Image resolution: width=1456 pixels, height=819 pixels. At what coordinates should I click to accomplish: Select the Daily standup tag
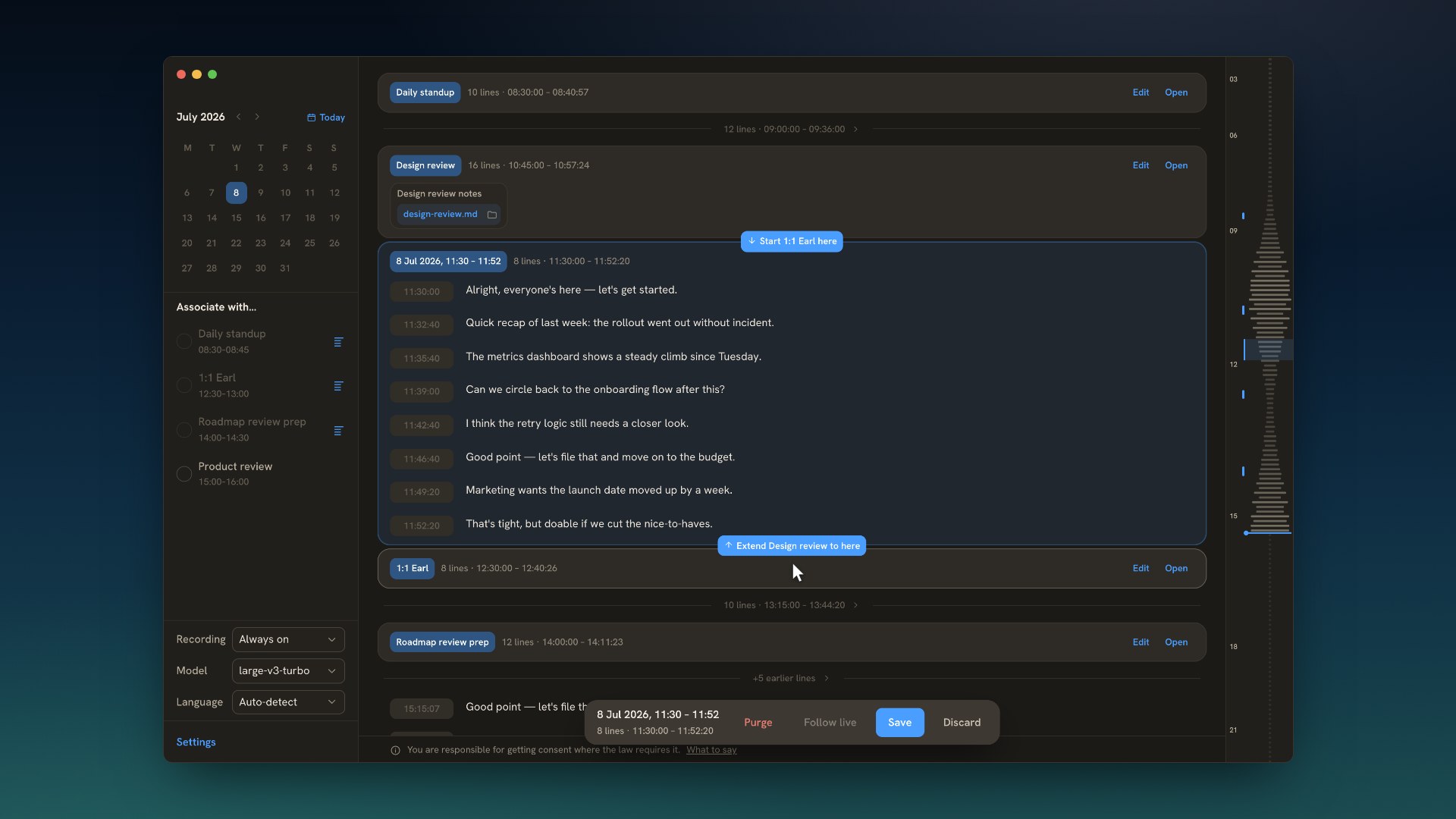(425, 93)
